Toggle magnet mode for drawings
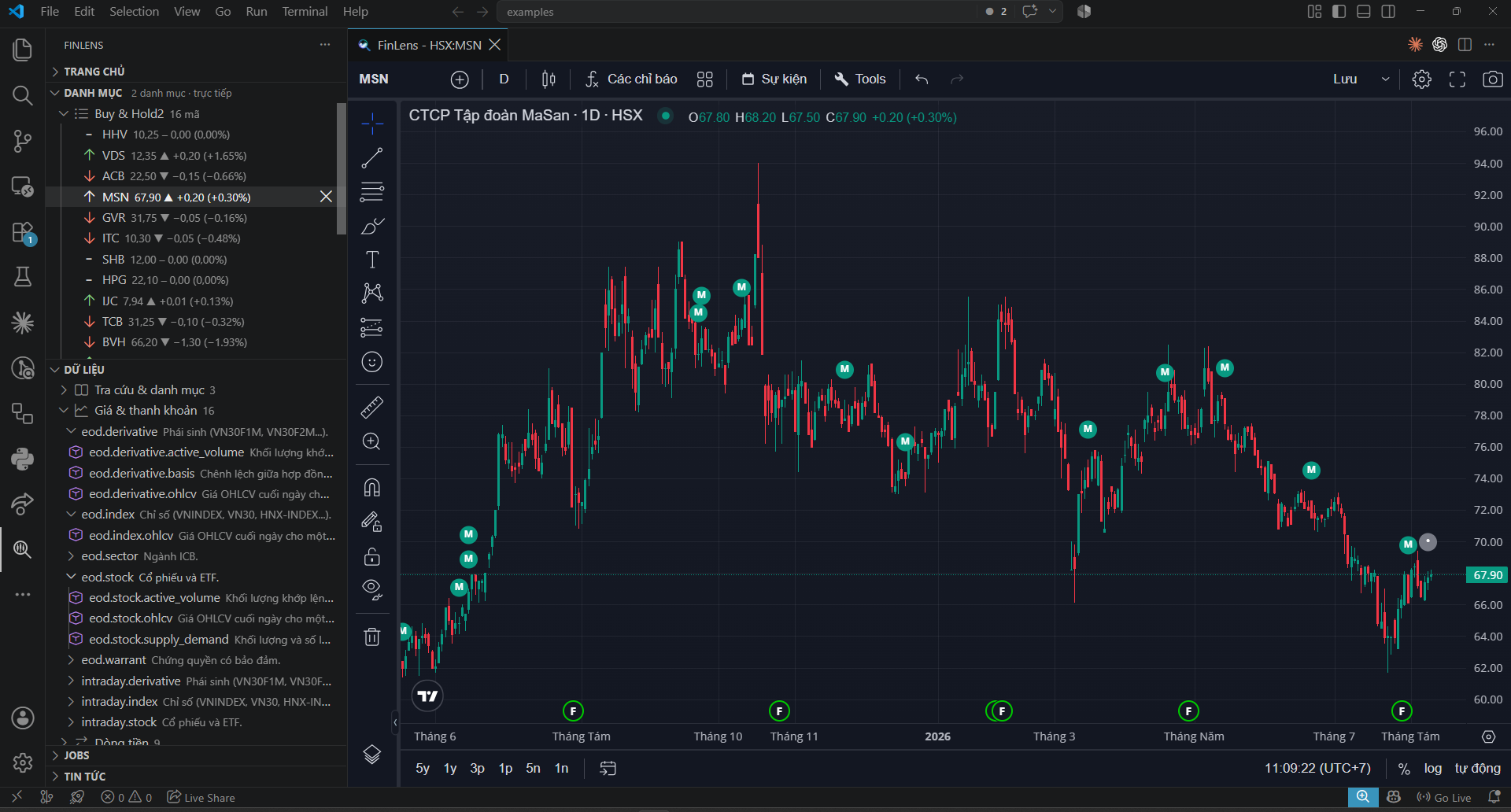This screenshot has height=812, width=1511. click(x=372, y=488)
